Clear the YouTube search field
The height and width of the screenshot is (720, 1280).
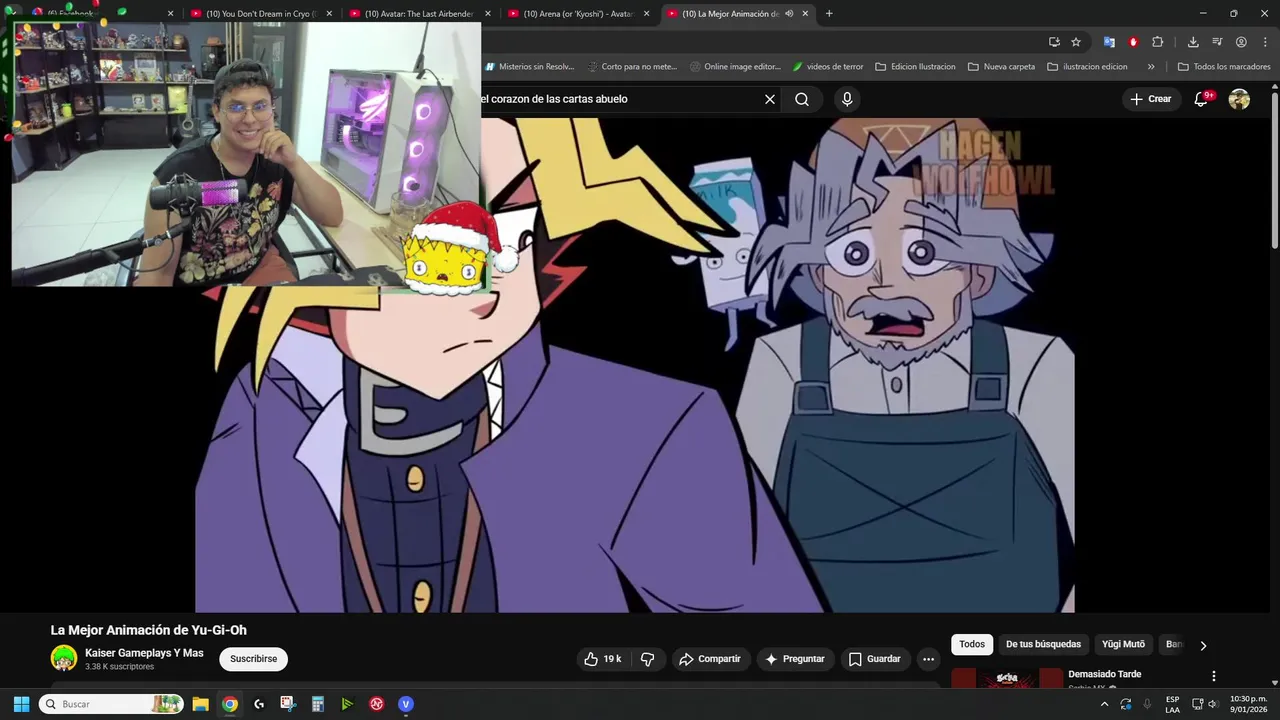point(770,99)
